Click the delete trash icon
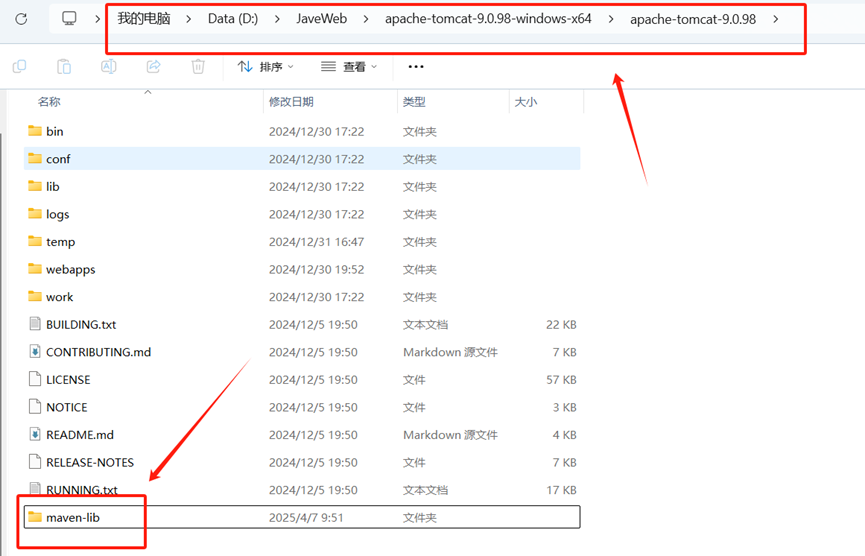Image resolution: width=865 pixels, height=556 pixels. point(198,67)
